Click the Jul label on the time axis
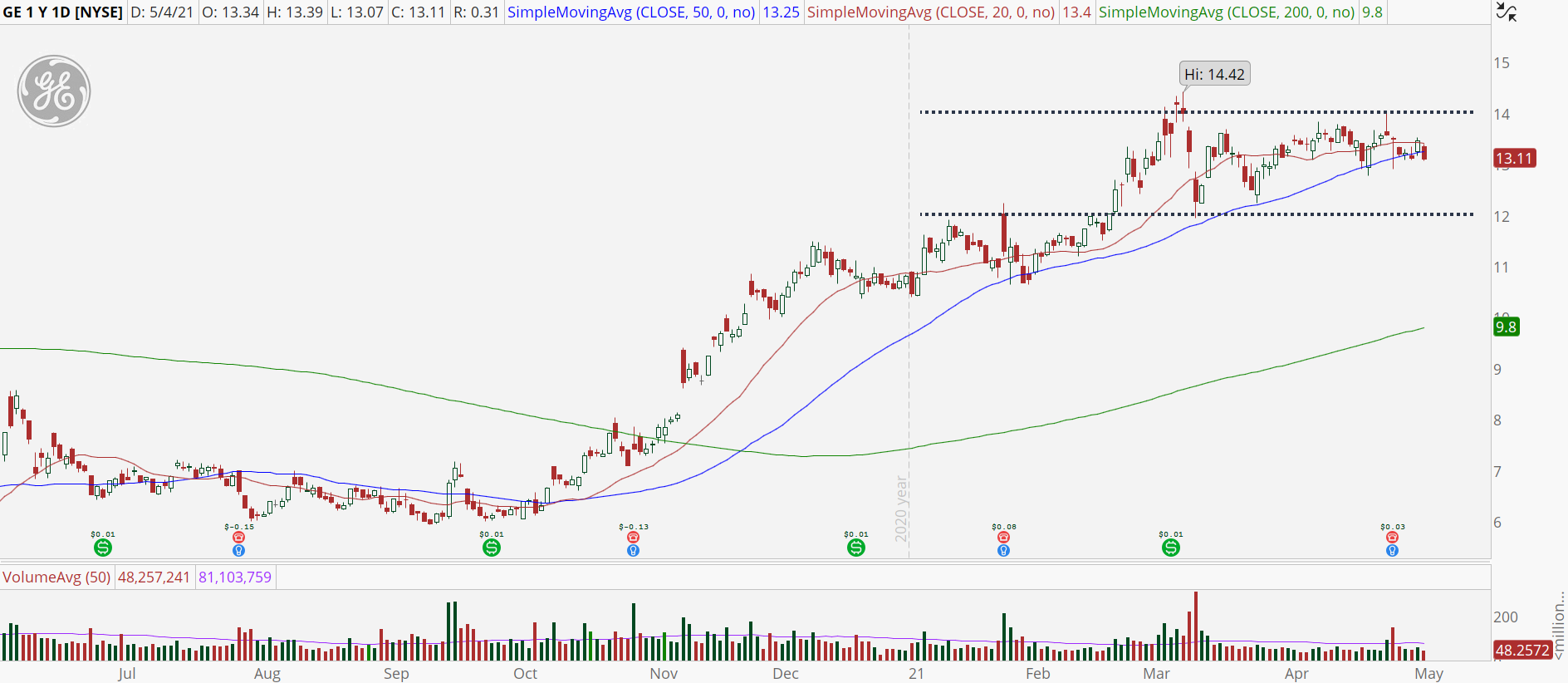The height and width of the screenshot is (683, 1568). pyautogui.click(x=126, y=673)
